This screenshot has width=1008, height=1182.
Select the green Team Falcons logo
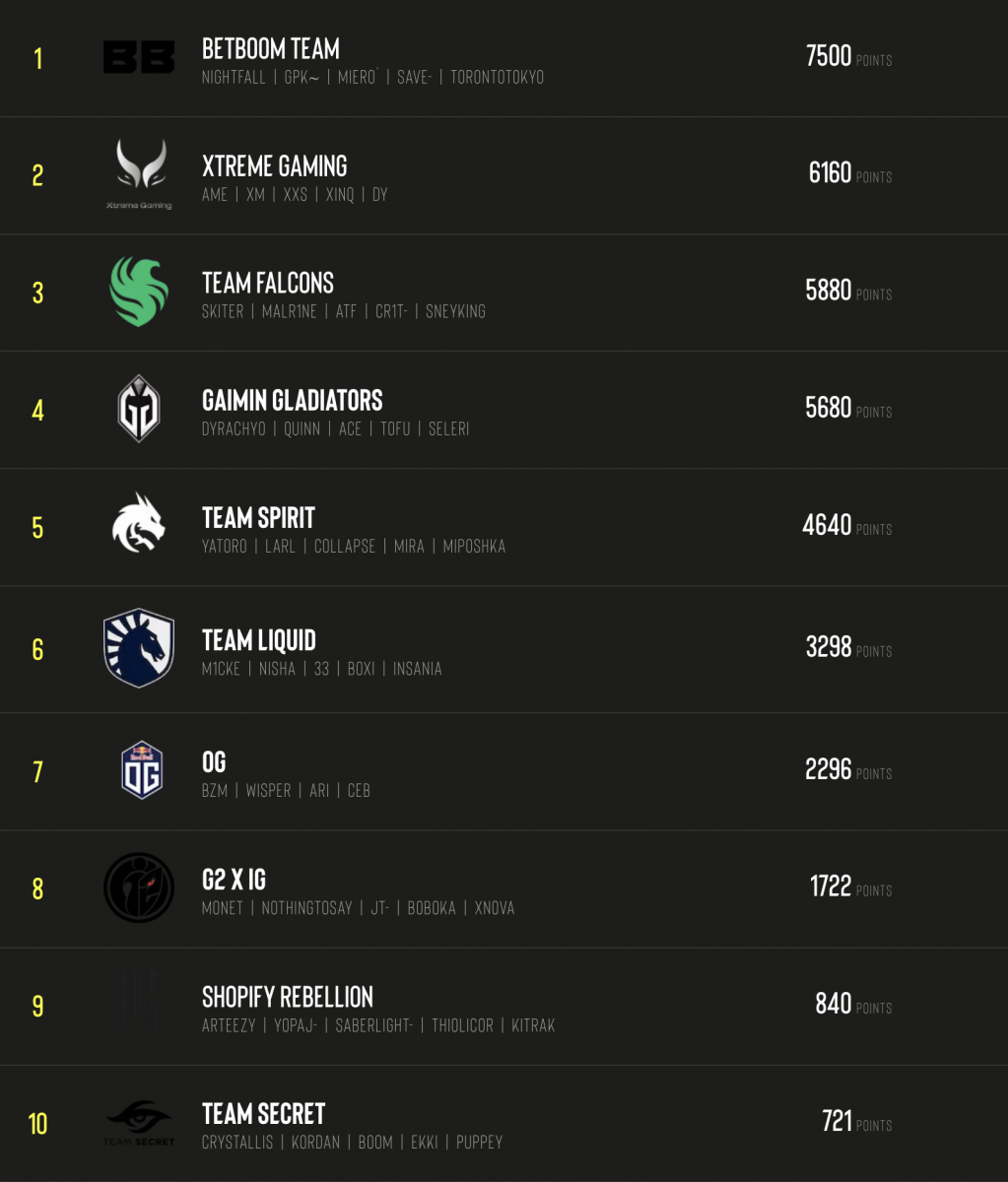[139, 292]
